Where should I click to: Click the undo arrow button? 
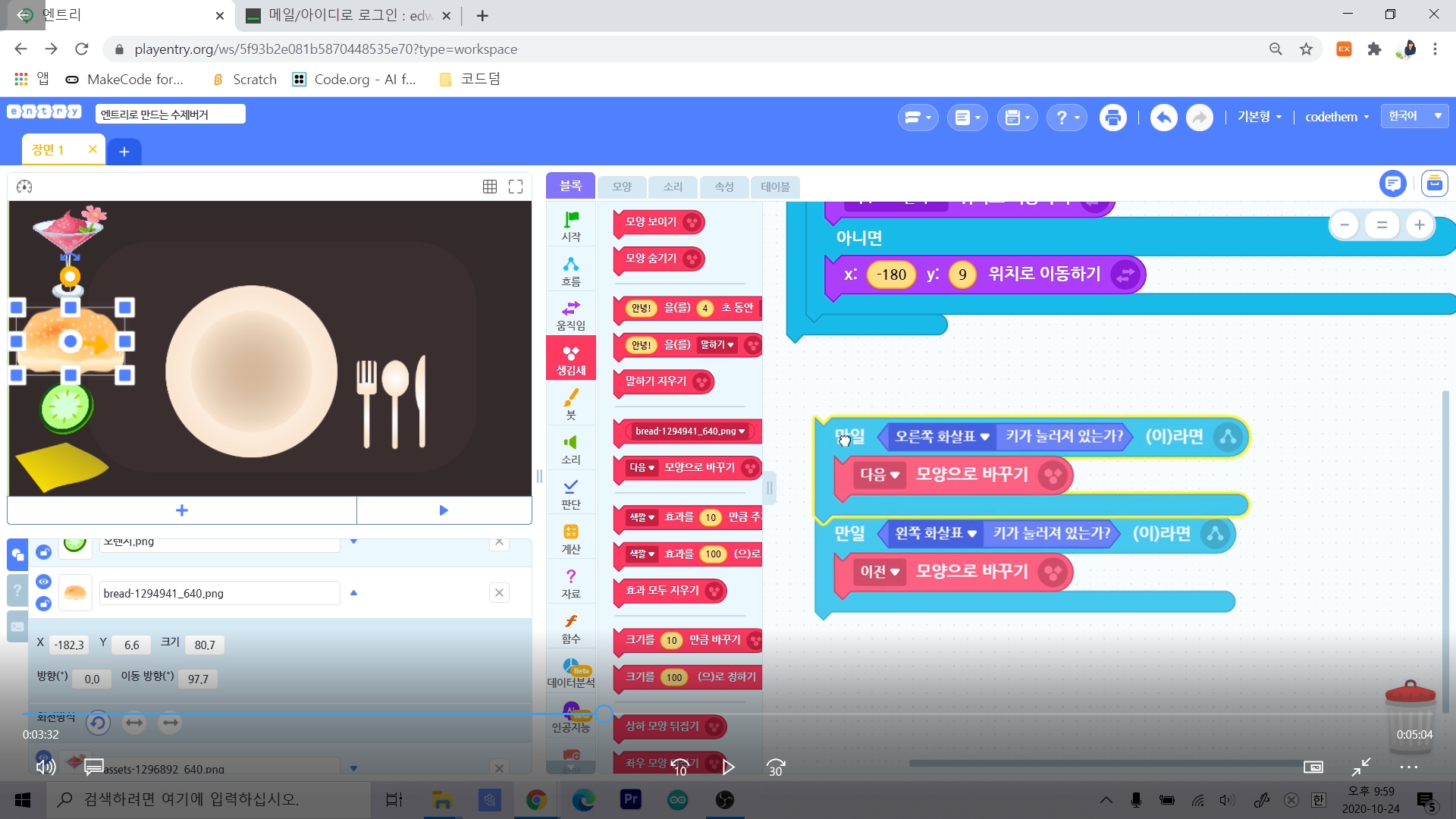(1163, 118)
